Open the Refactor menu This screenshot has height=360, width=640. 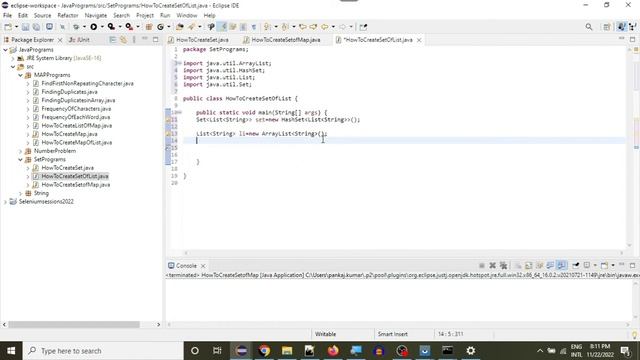coord(68,15)
